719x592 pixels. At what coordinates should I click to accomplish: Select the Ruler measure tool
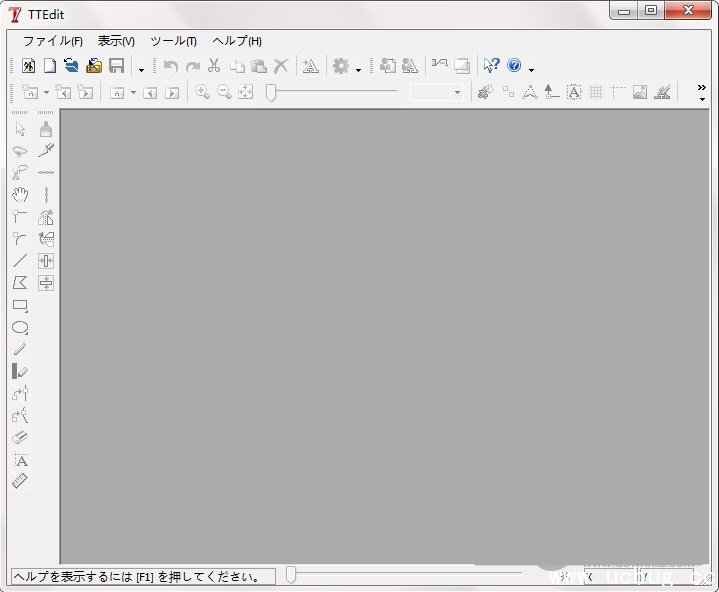[20, 482]
